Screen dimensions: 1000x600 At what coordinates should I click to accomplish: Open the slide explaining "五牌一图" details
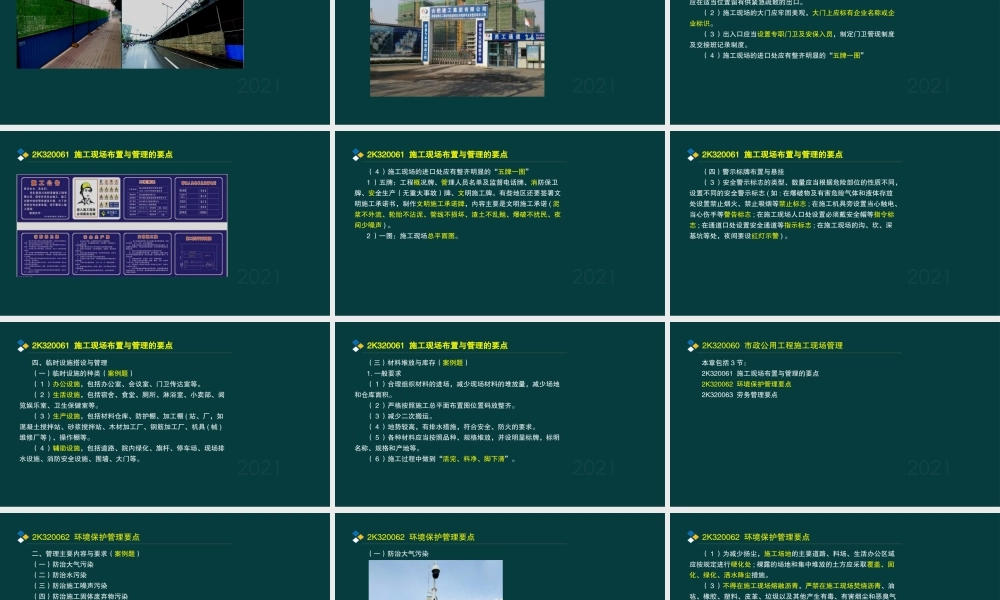(499, 223)
